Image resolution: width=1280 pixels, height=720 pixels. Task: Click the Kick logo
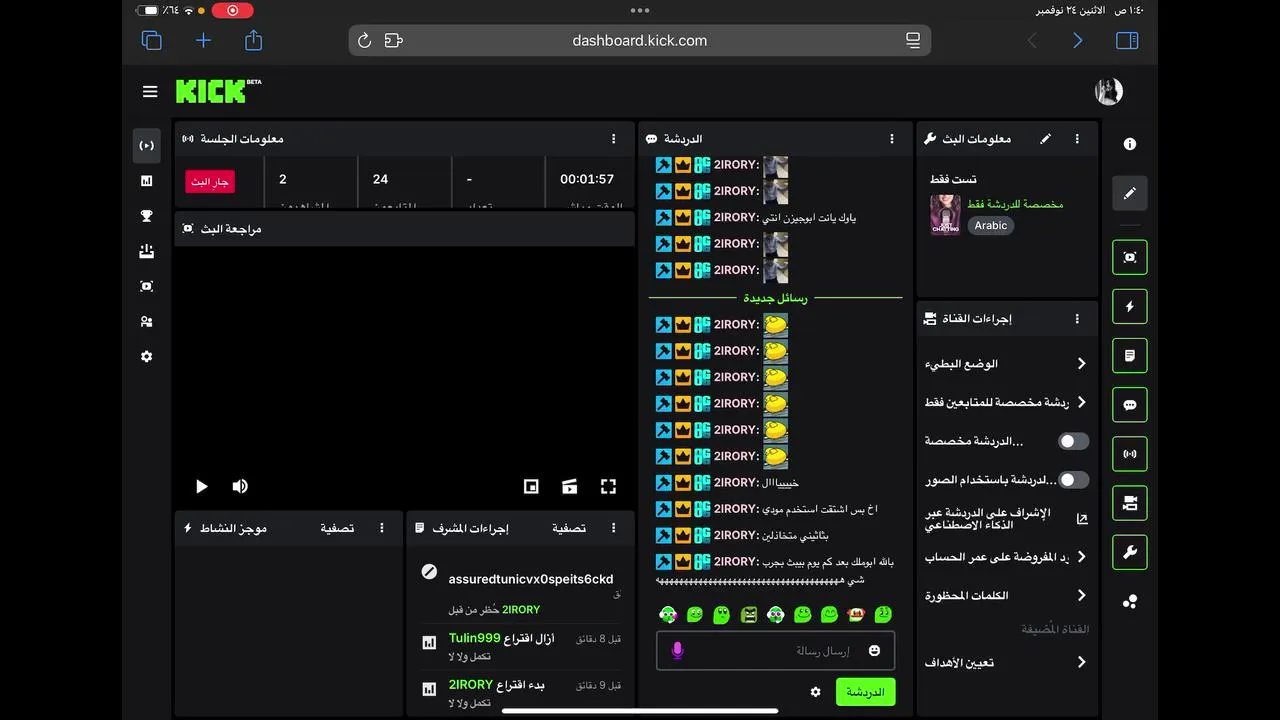coord(218,91)
